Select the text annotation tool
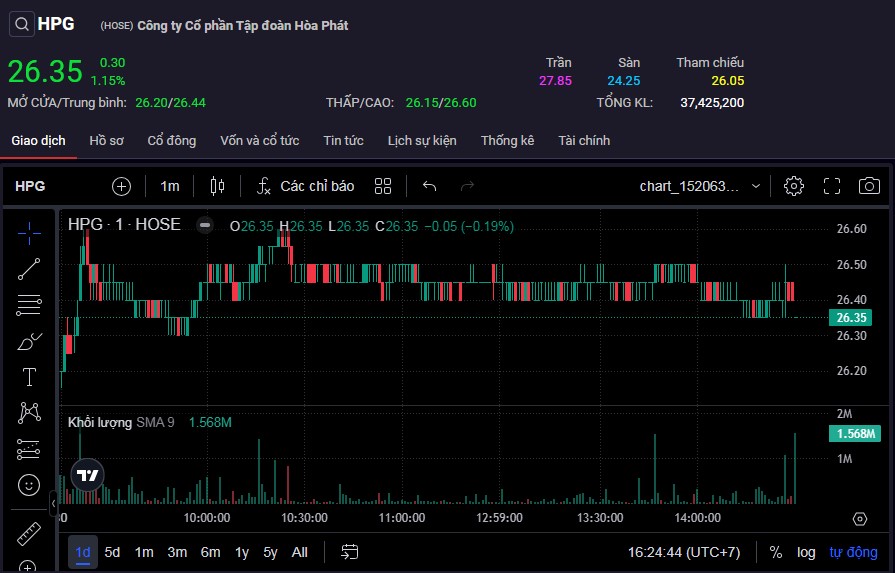The width and height of the screenshot is (895, 573). pyautogui.click(x=29, y=377)
